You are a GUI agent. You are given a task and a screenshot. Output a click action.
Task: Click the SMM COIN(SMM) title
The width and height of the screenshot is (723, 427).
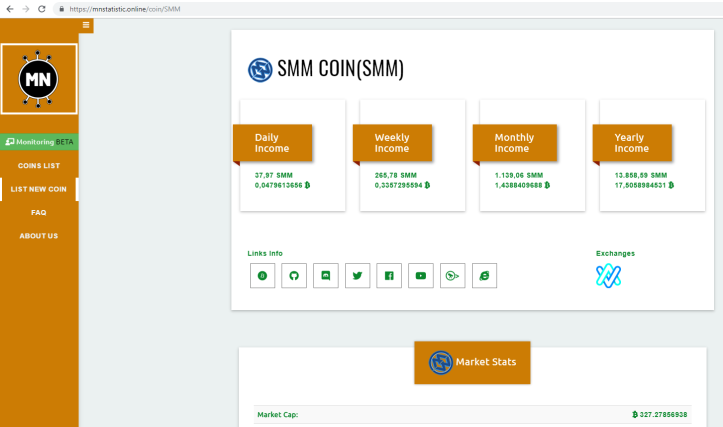[x=340, y=69]
